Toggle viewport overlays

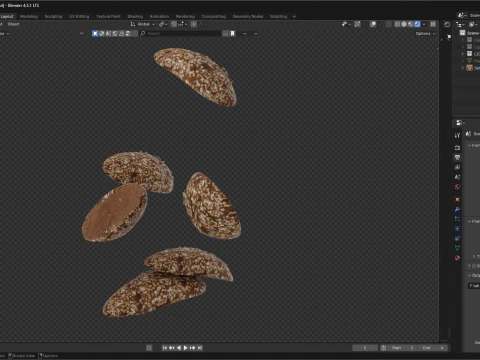[373, 24]
